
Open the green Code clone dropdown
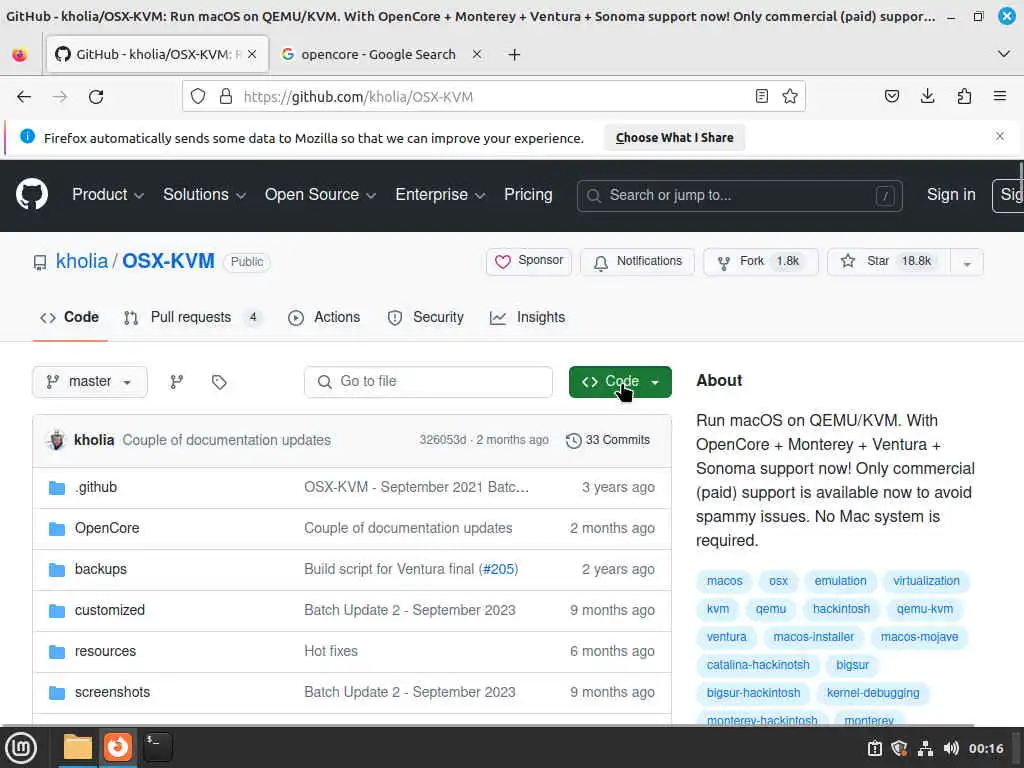pos(620,382)
